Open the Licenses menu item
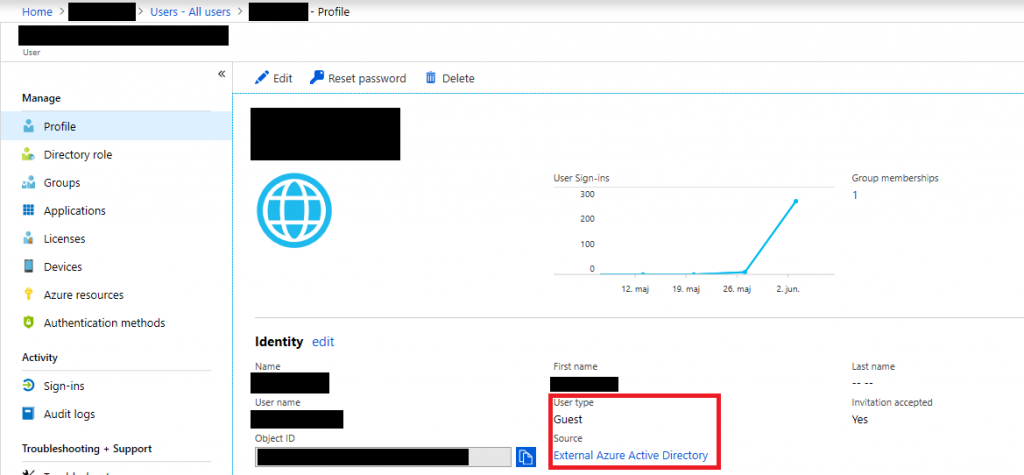Viewport: 1024px width, 475px height. pos(64,239)
